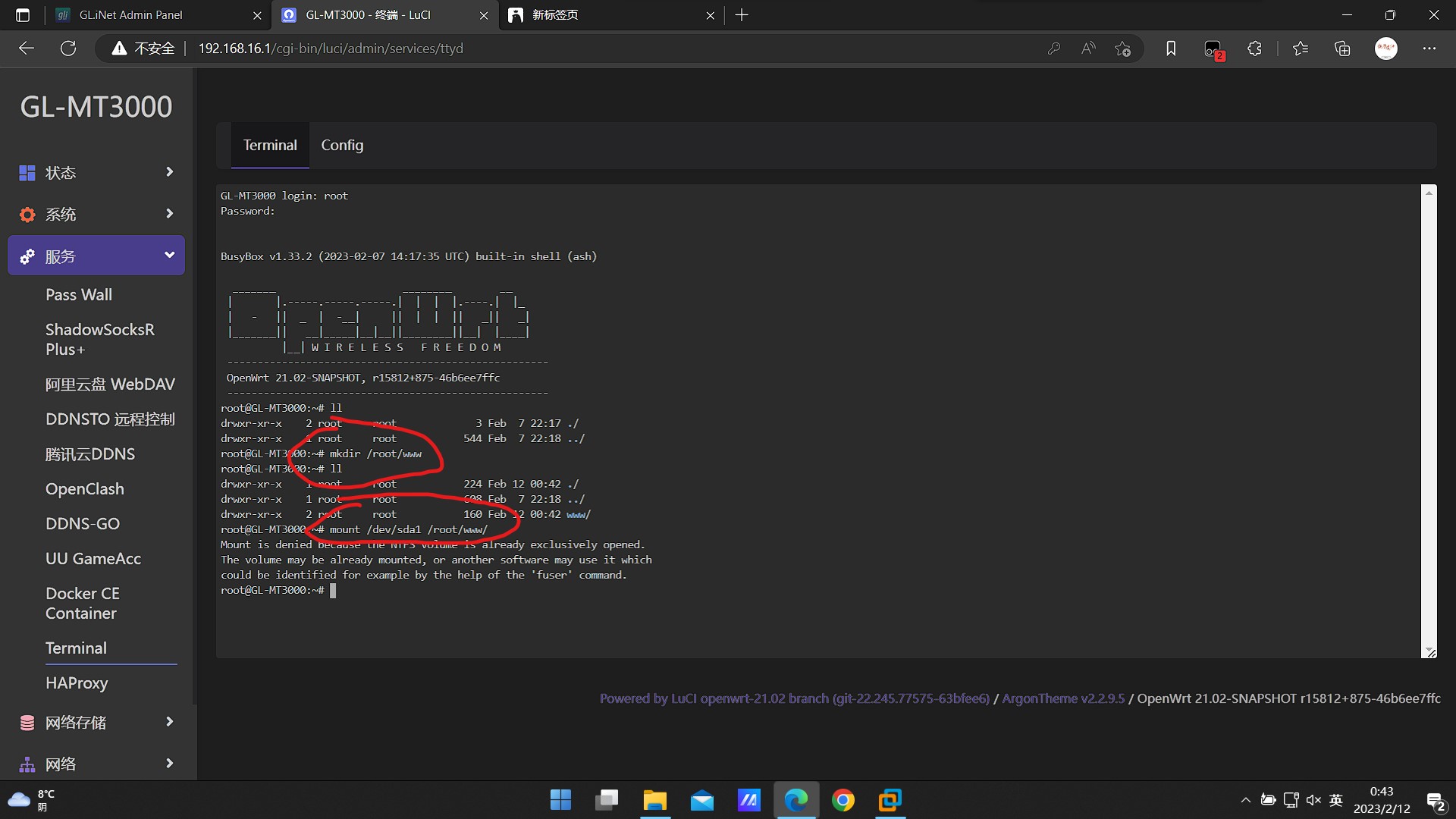Collapse the 服务 menu section

coord(169,256)
